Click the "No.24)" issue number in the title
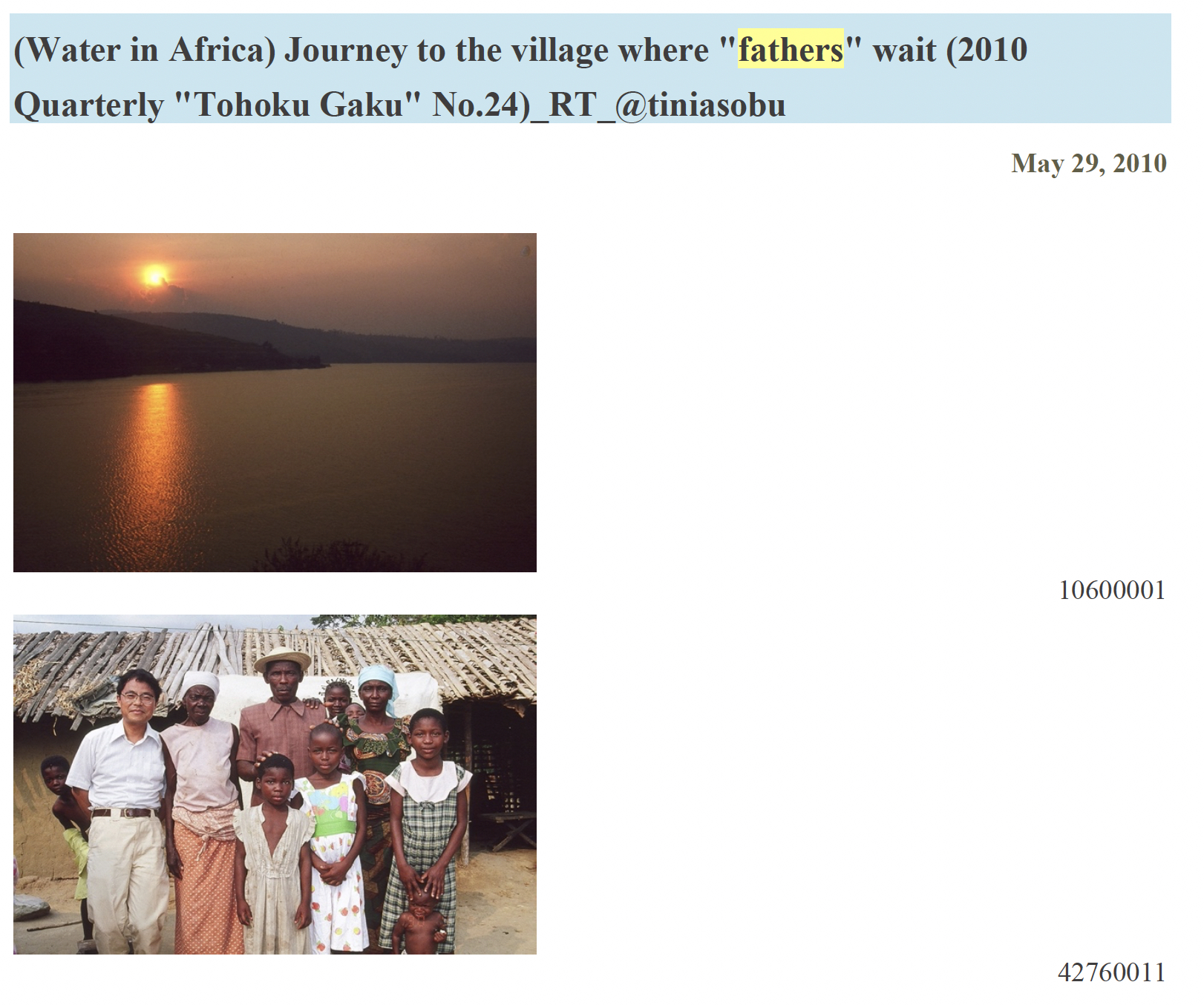 click(x=482, y=105)
